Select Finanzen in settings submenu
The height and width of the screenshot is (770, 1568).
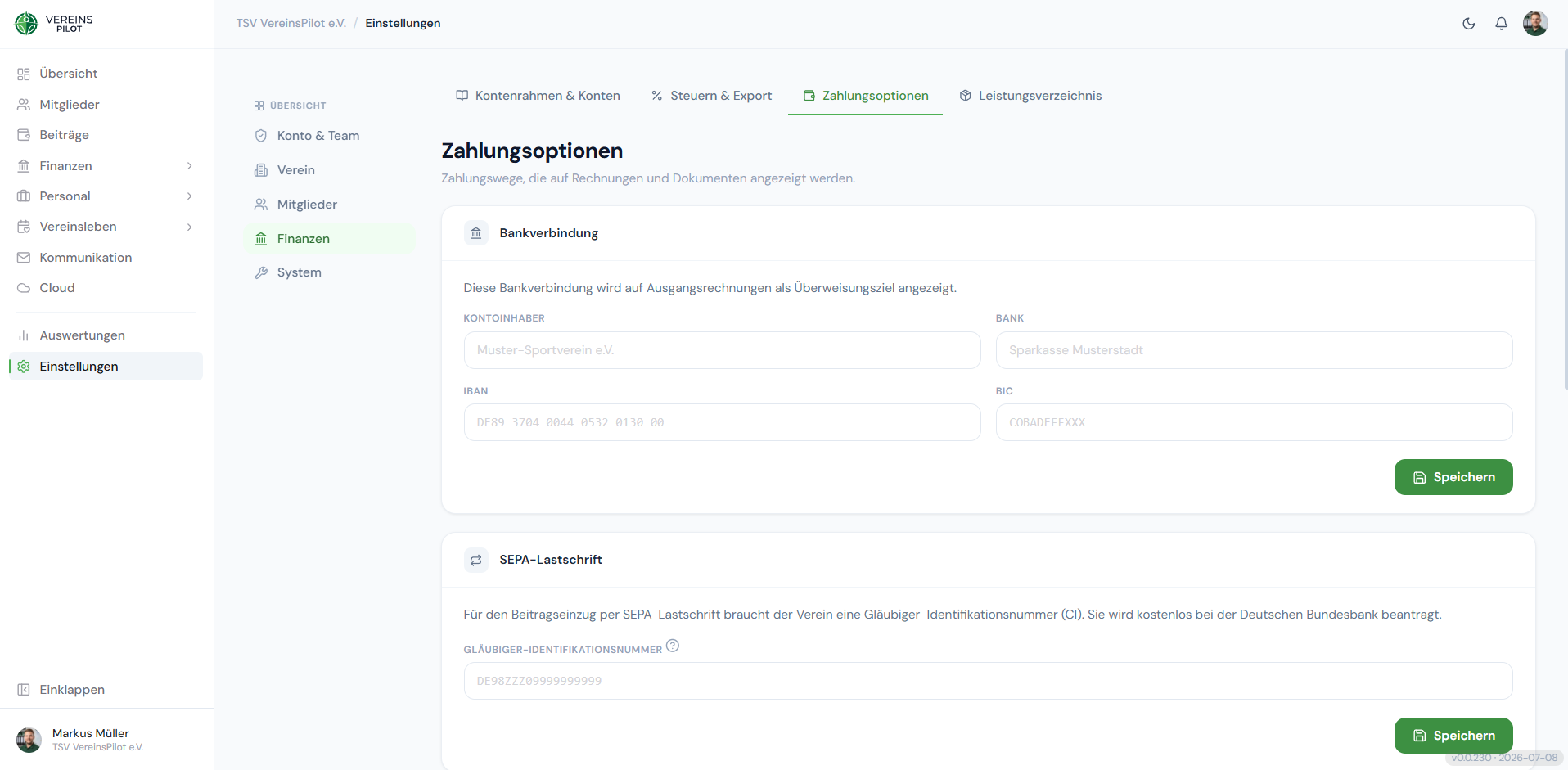point(330,239)
